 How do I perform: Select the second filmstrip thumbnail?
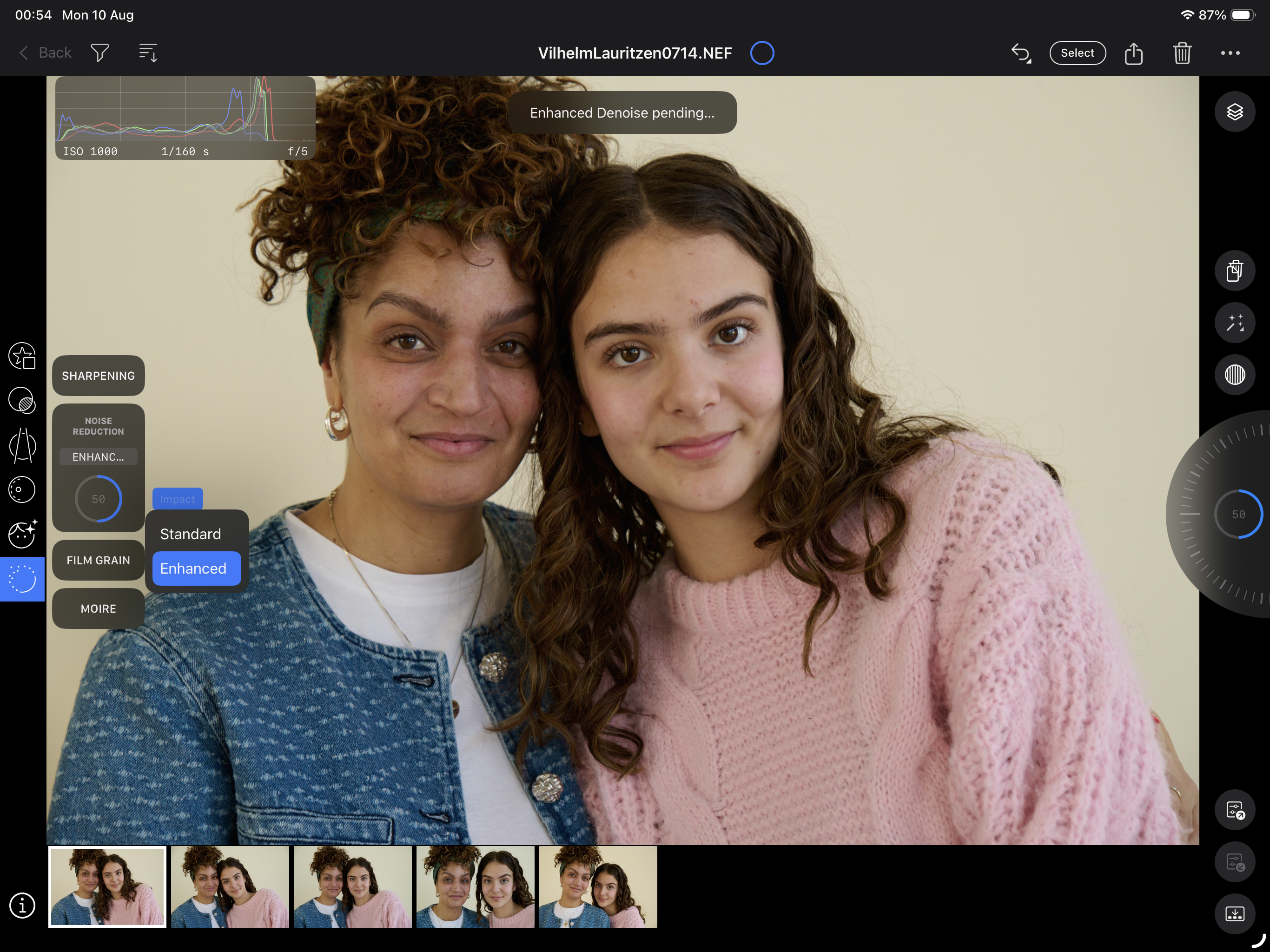pyautogui.click(x=230, y=886)
